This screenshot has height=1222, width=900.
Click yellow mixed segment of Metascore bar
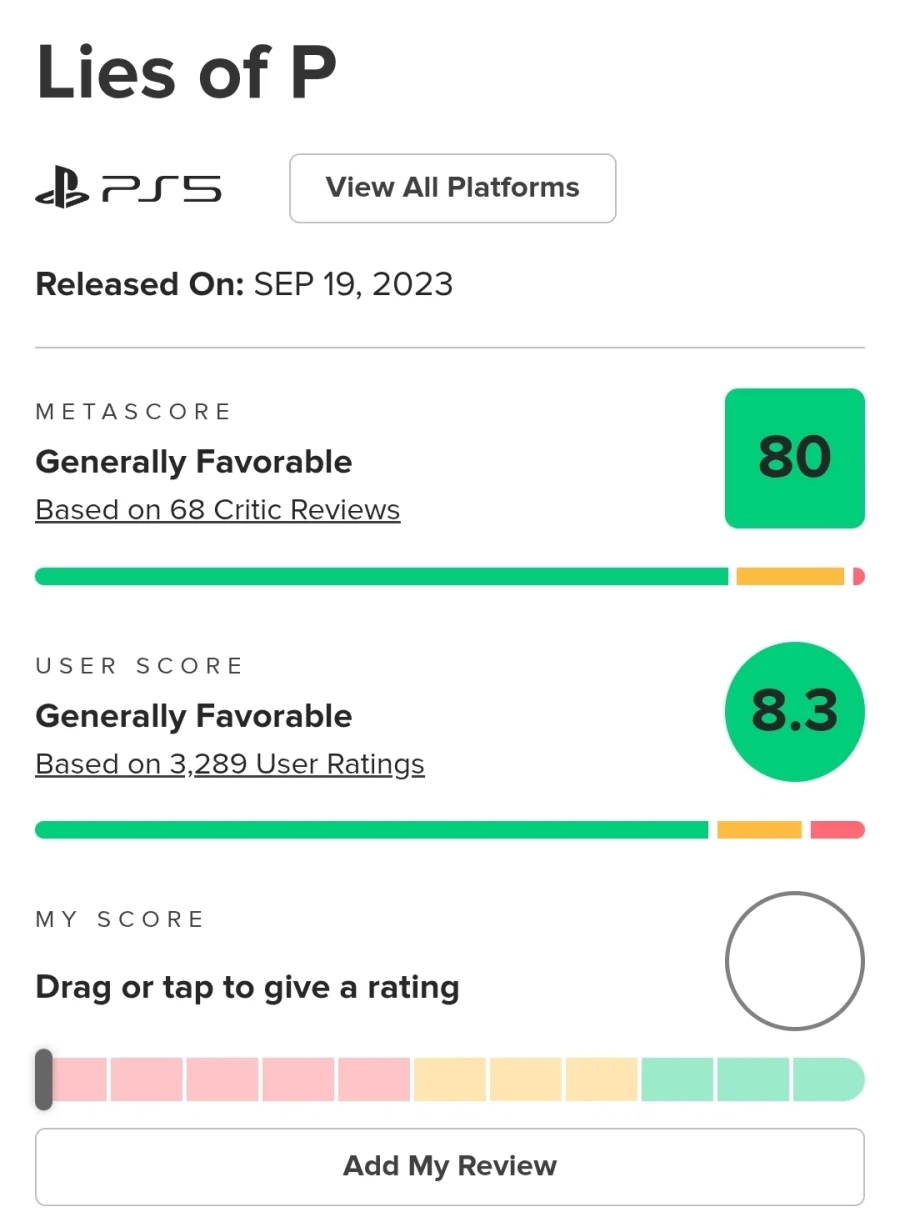point(790,576)
